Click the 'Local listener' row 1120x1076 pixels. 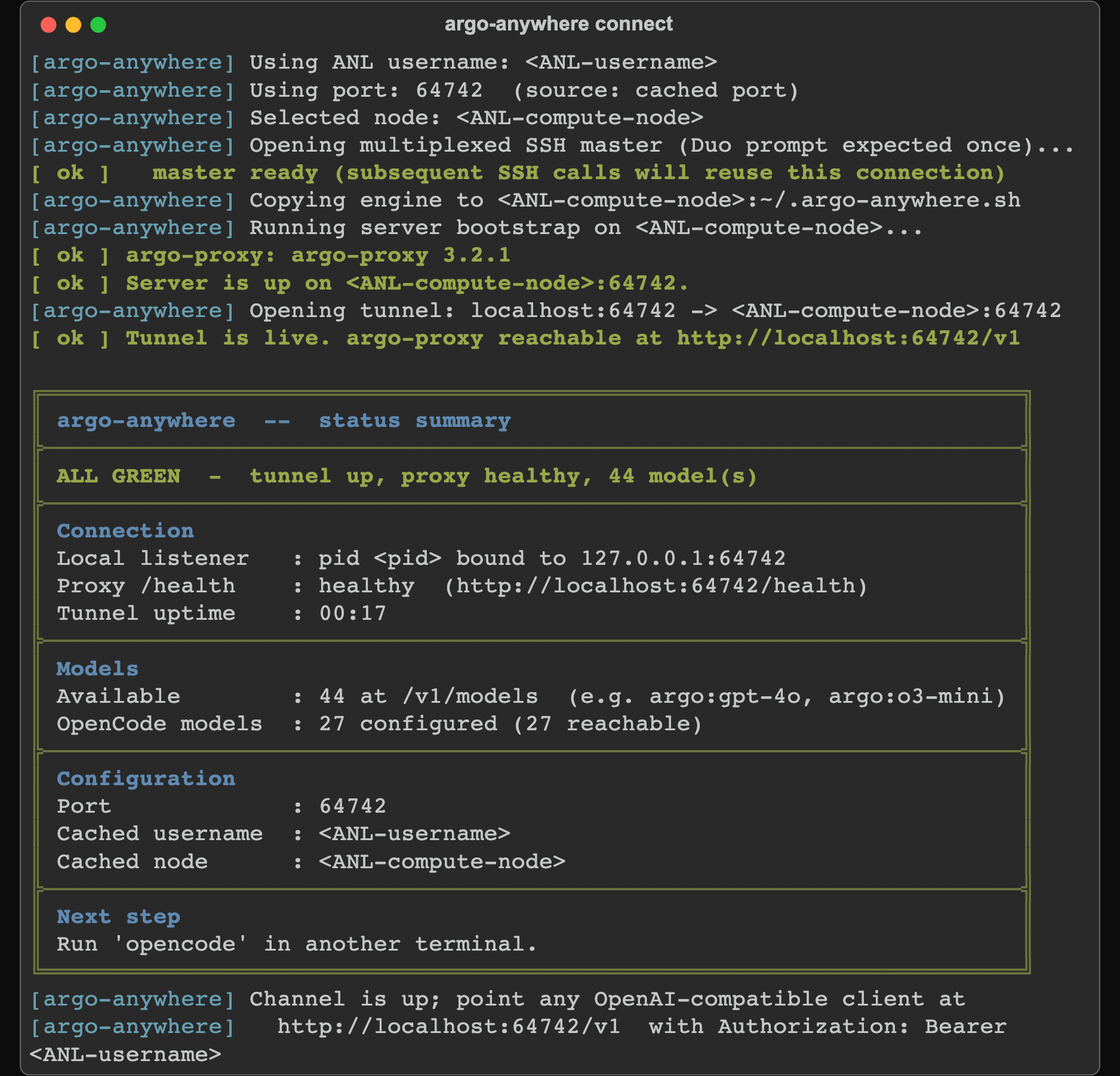click(x=421, y=558)
